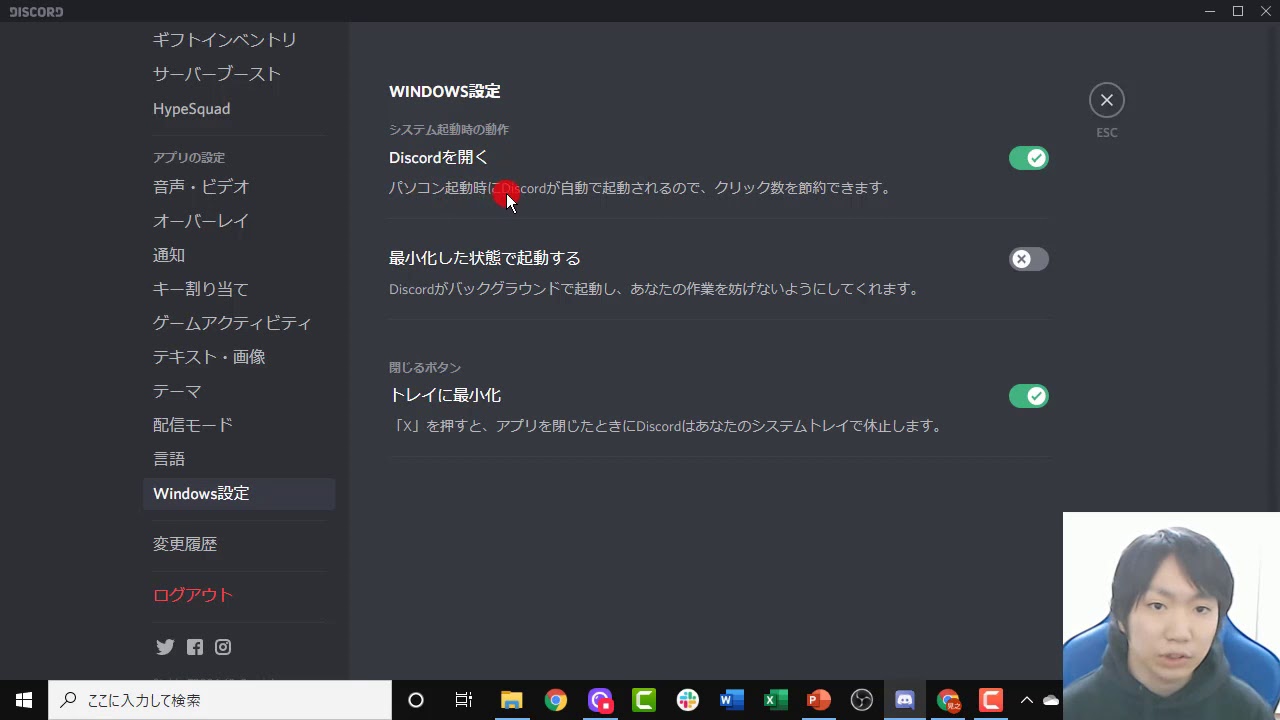Open first Google Chrome taskbar icon

point(556,700)
